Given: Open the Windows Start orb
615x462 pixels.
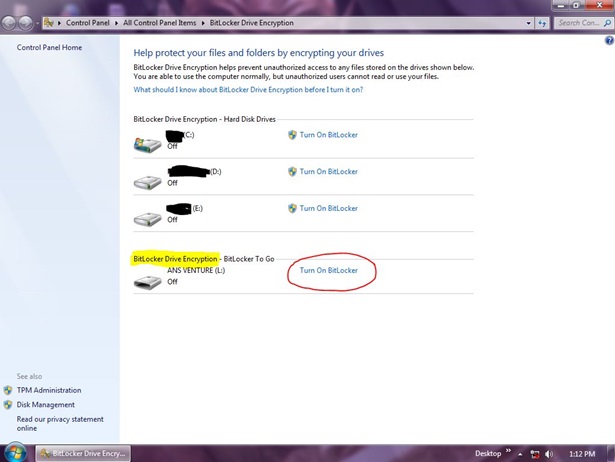Looking at the screenshot, I should (x=15, y=453).
